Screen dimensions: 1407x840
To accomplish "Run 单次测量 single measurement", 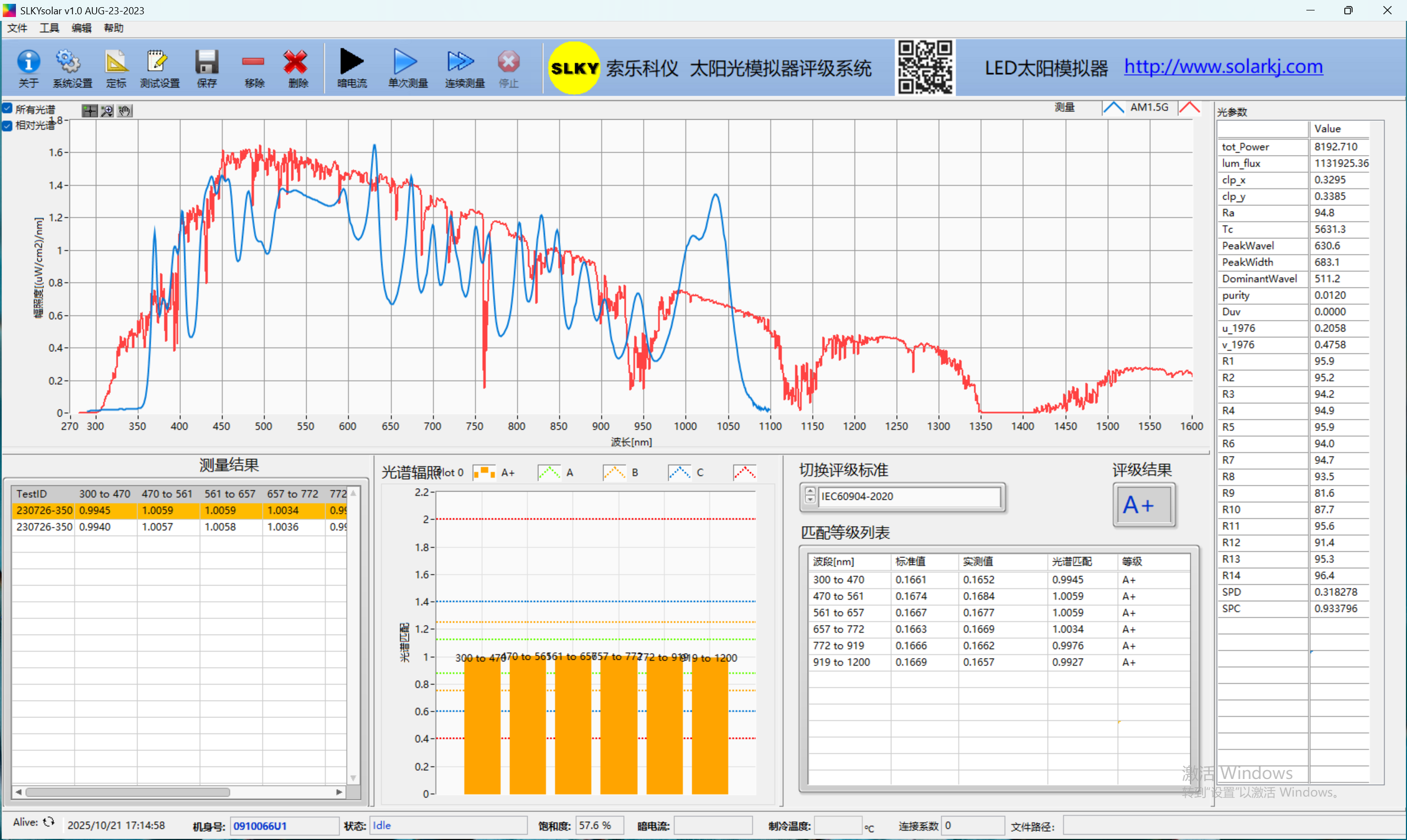I will coord(406,62).
